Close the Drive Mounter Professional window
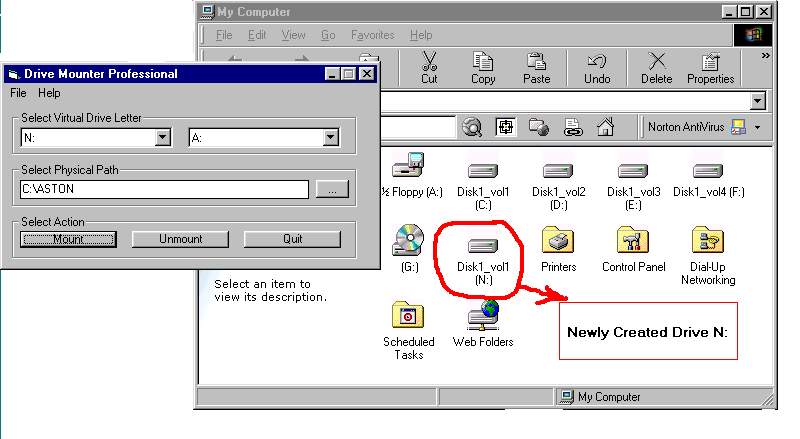The image size is (800, 439). 366,74
